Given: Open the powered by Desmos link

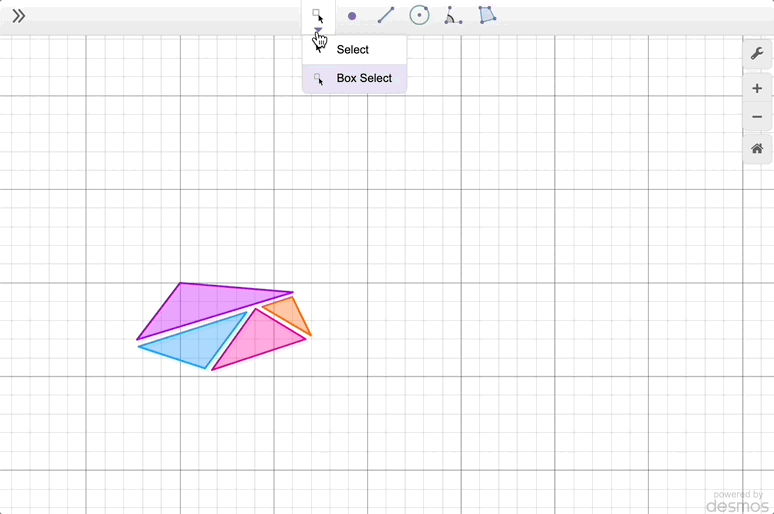Looking at the screenshot, I should pyautogui.click(x=740, y=502).
